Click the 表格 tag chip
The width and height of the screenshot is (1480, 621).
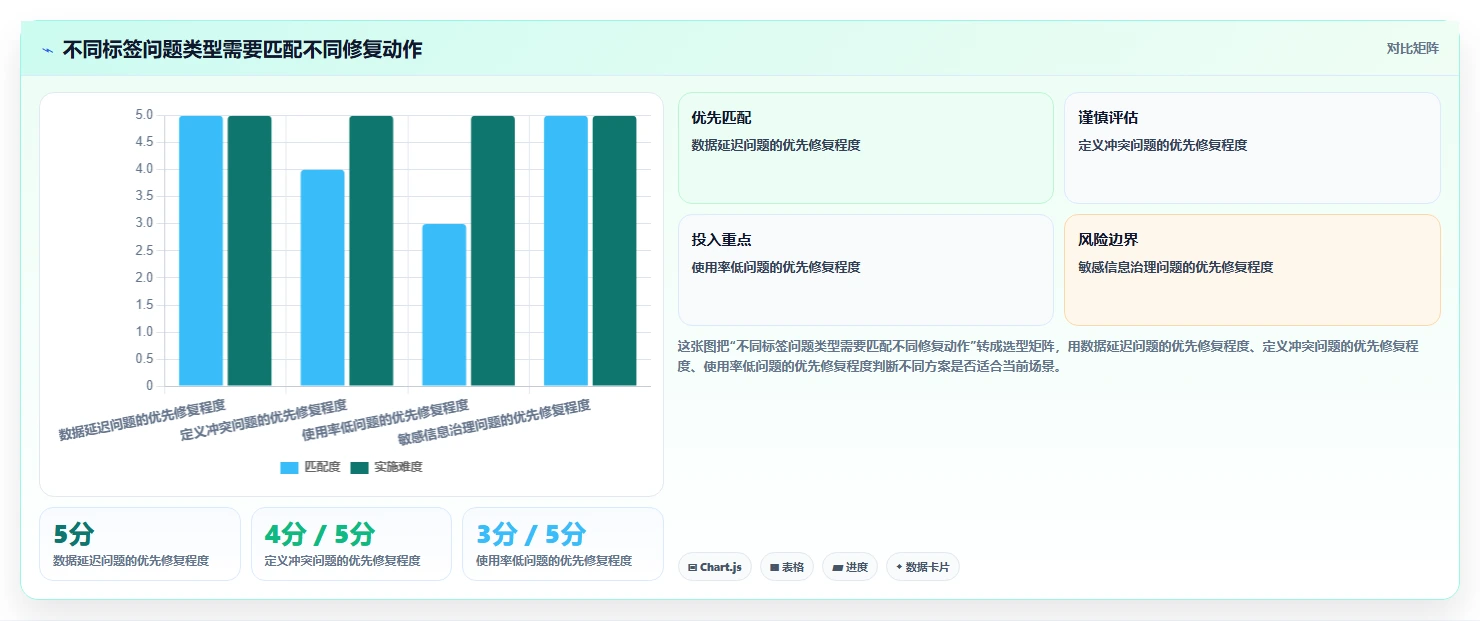tap(787, 567)
